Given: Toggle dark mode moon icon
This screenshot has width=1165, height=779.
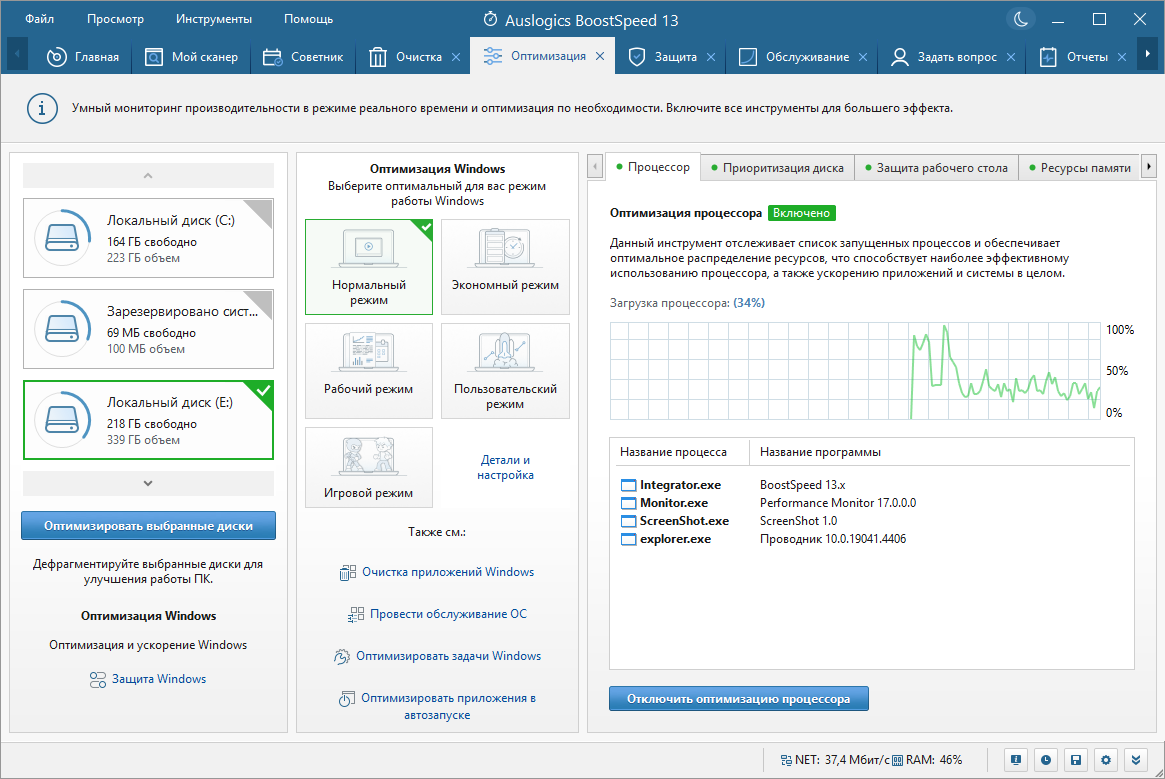Looking at the screenshot, I should (1021, 20).
